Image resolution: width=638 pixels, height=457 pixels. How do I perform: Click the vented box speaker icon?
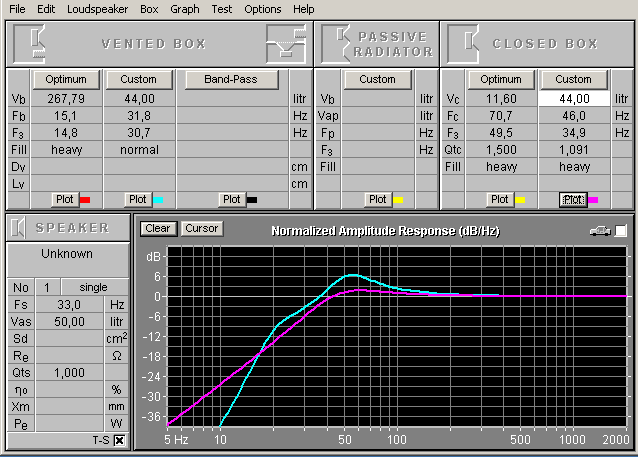tap(29, 44)
